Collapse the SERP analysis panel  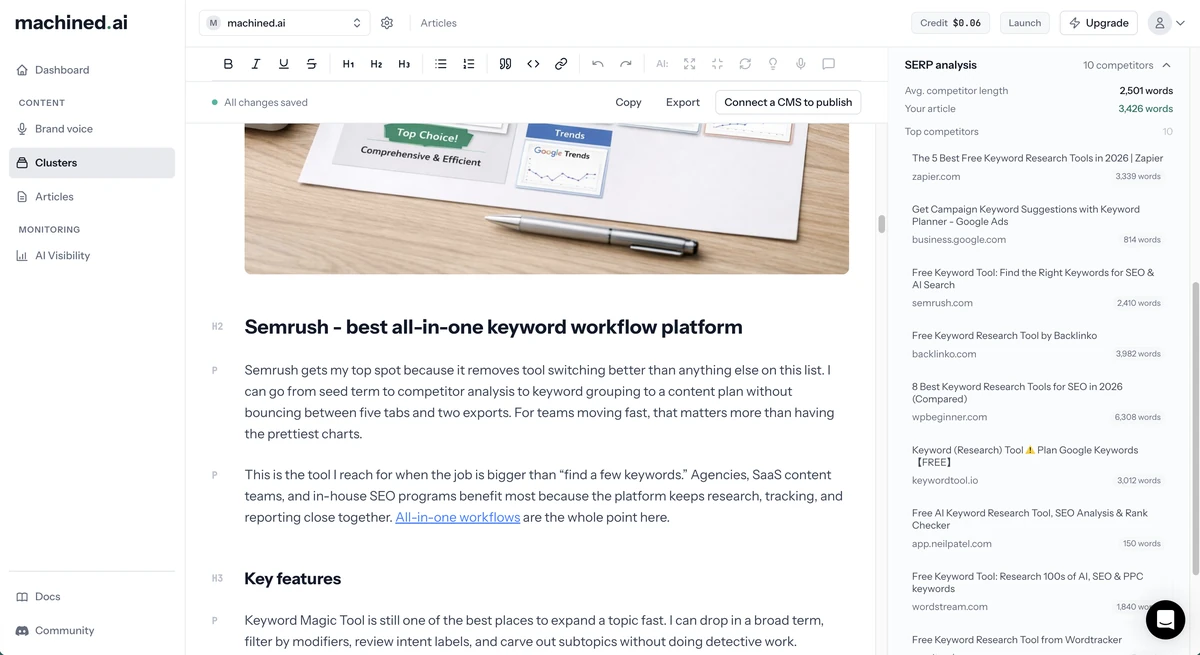1166,65
